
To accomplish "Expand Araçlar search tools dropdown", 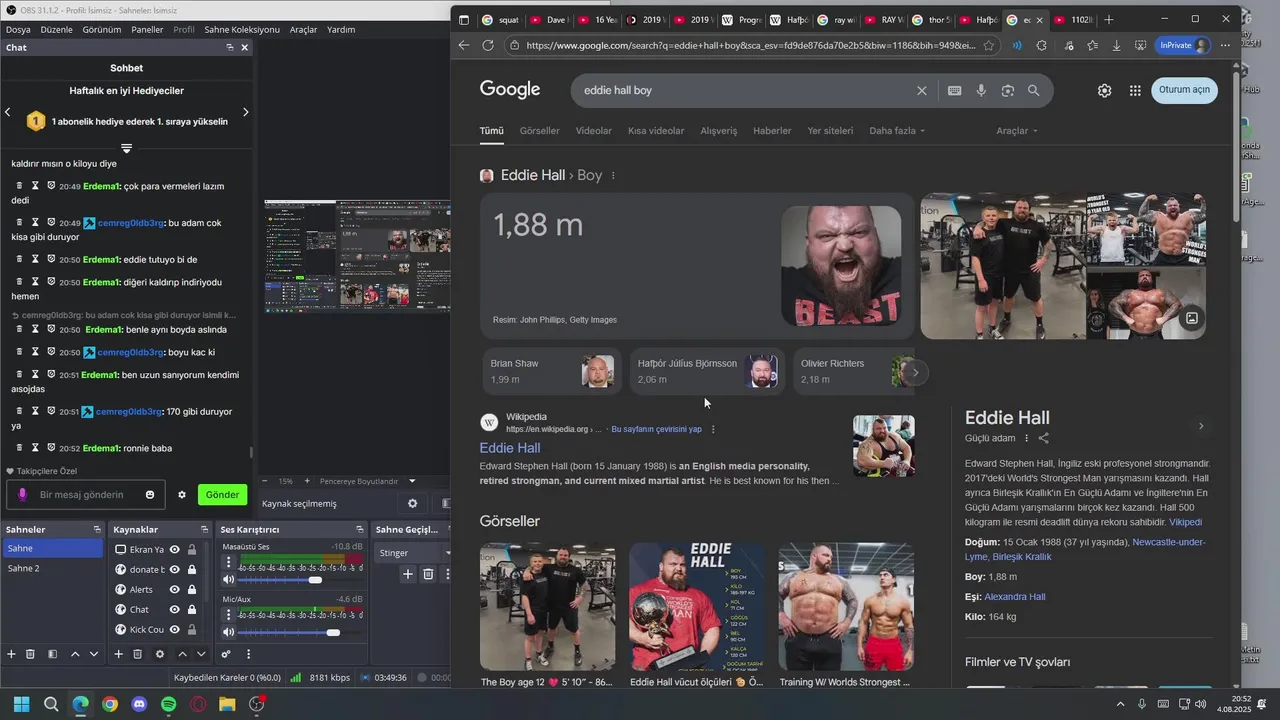I will 1017,131.
